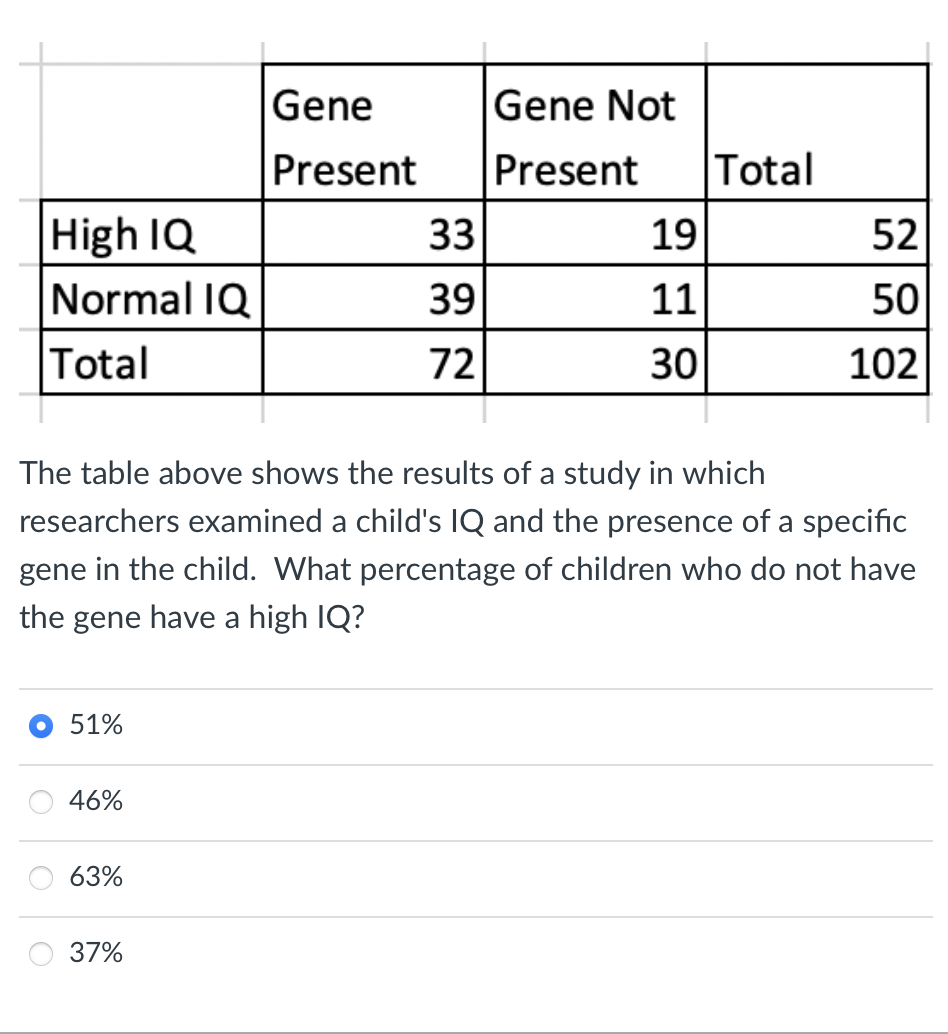This screenshot has height=1034, width=948.
Task: Click the cell containing 102
Action: coord(890,363)
